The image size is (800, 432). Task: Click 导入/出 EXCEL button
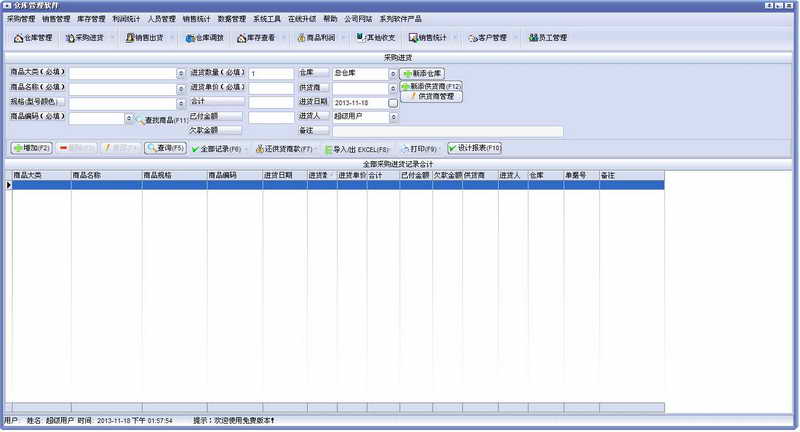tap(357, 149)
